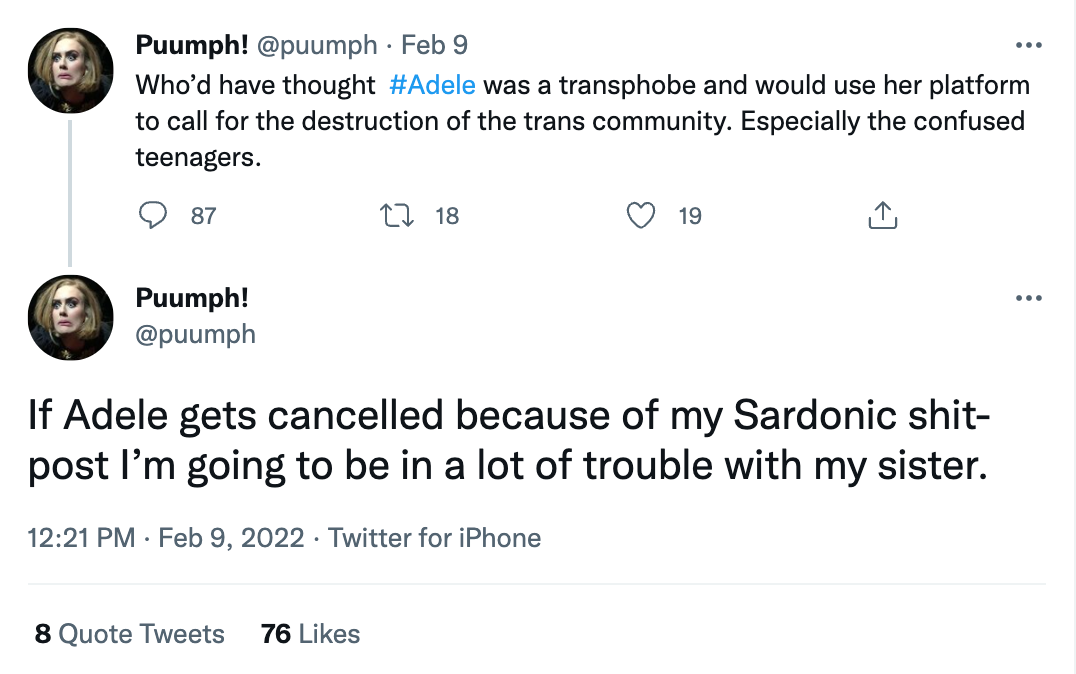This screenshot has width=1076, height=674.
Task: Open the #Adele hashtag feed
Action: coord(434,85)
